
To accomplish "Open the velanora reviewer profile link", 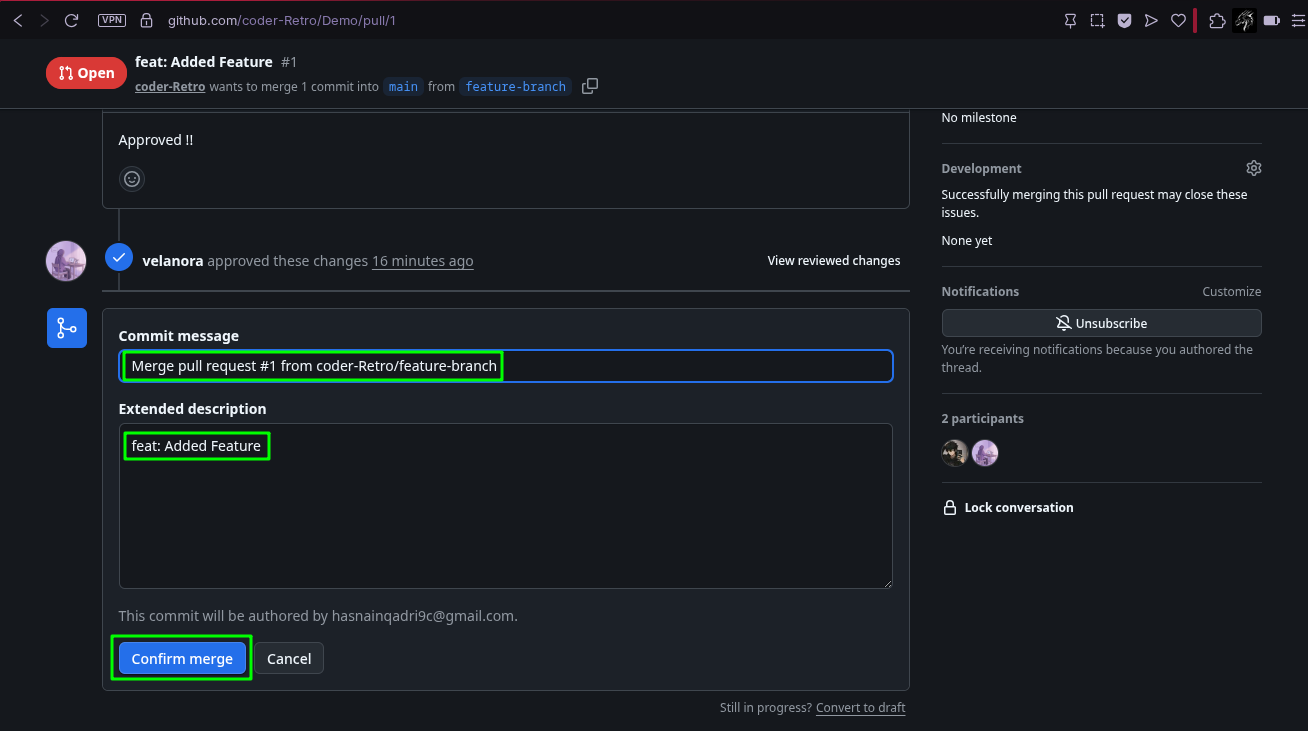I will 173,261.
